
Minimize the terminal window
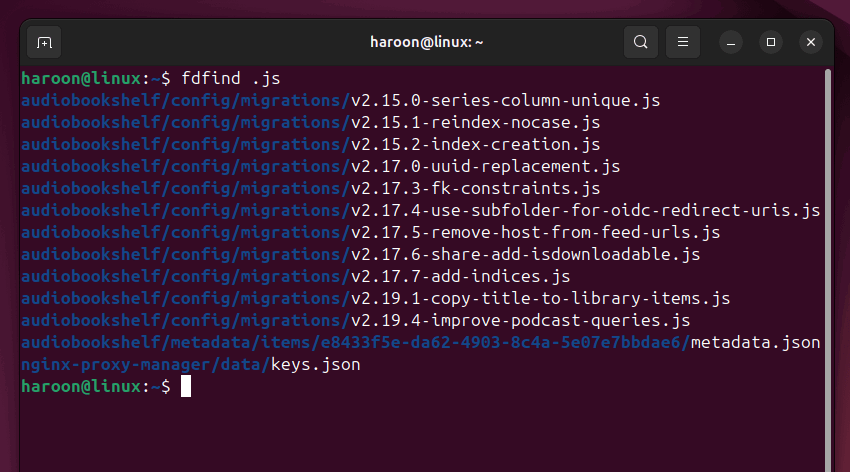[731, 42]
